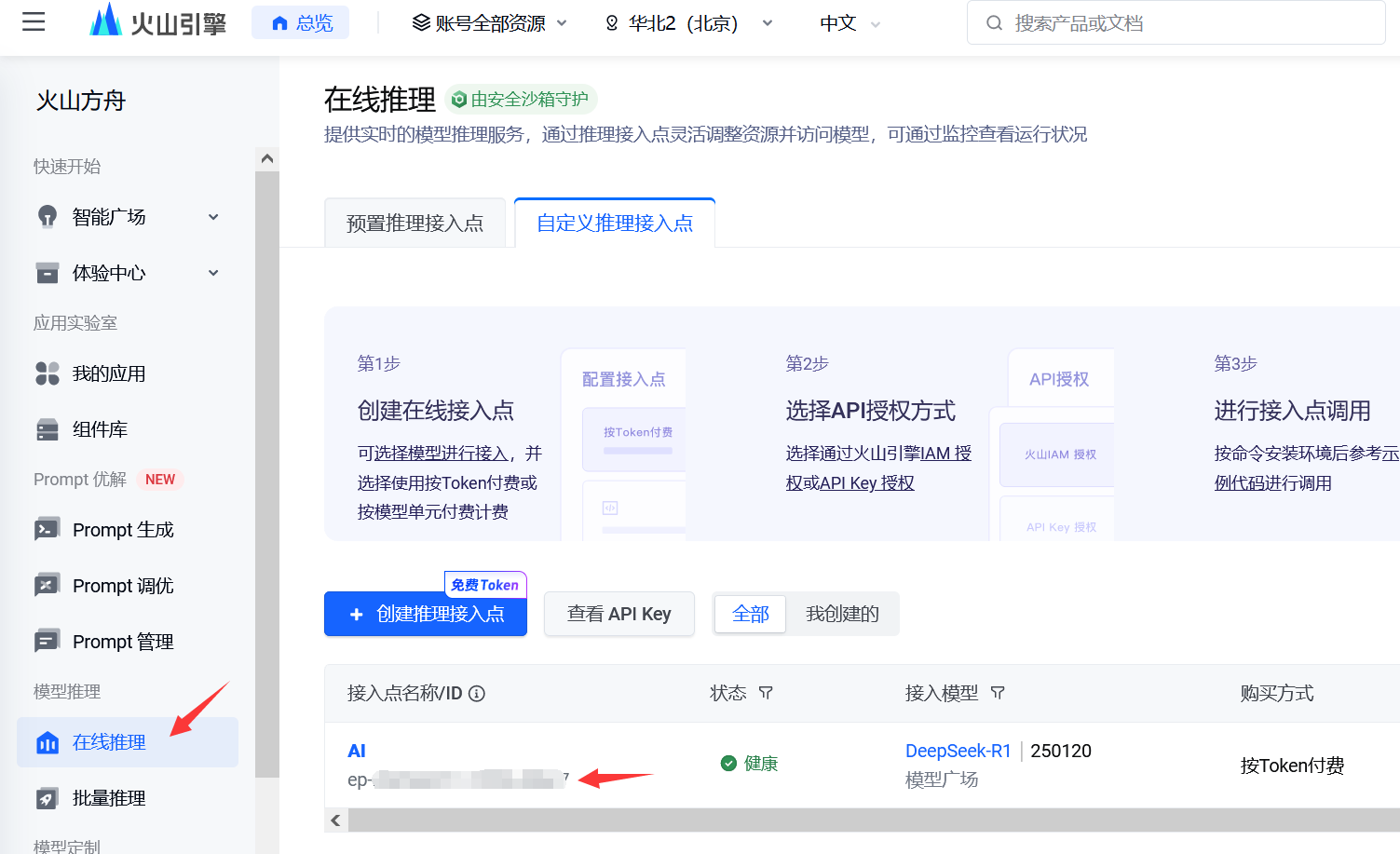The width and height of the screenshot is (1400, 854).
Task: Click the NEW badge beside Prompt 优解
Action: (x=160, y=480)
